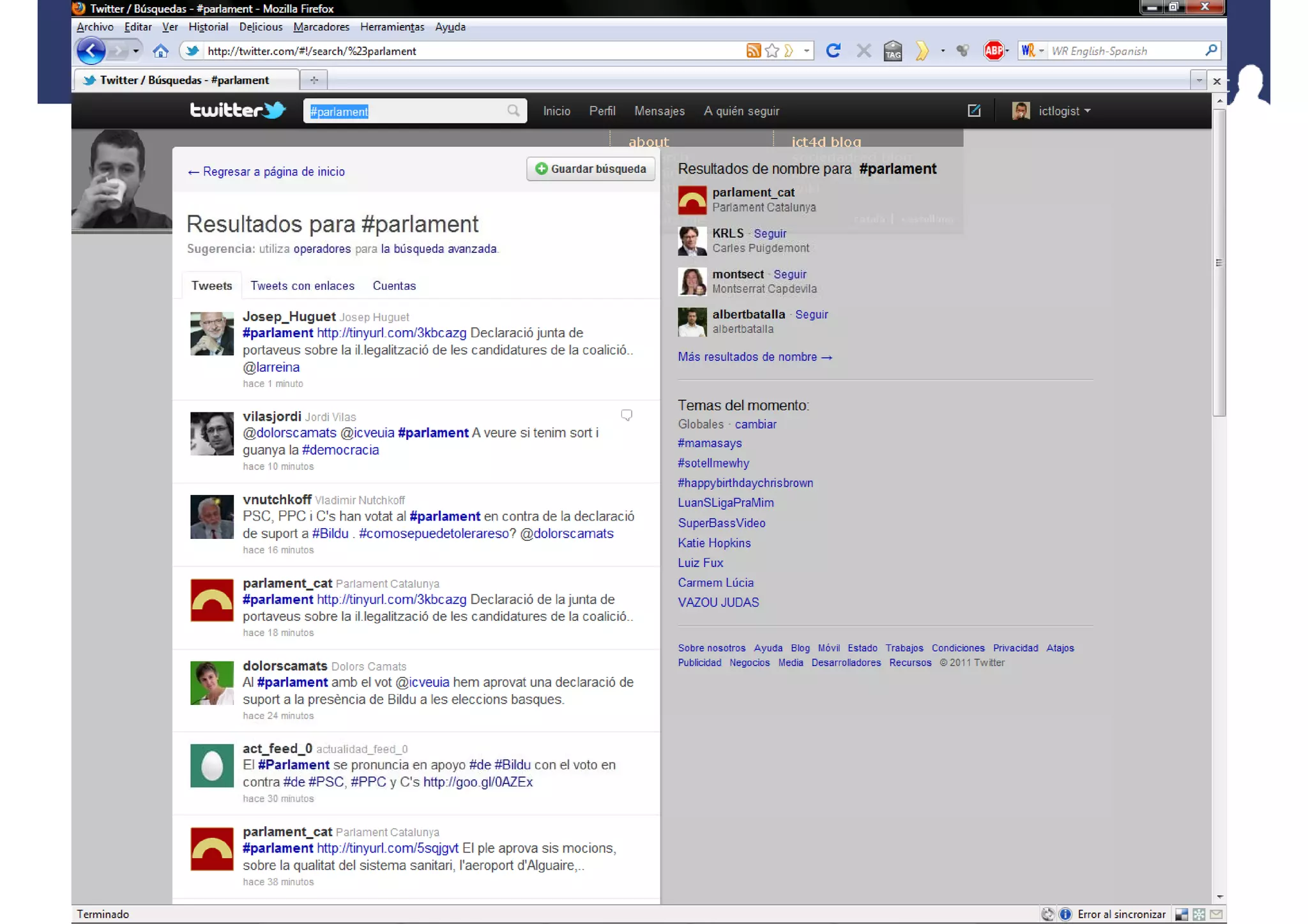This screenshot has height=924, width=1308.
Task: Switch to Tweets con enlaces tab
Action: tap(302, 286)
